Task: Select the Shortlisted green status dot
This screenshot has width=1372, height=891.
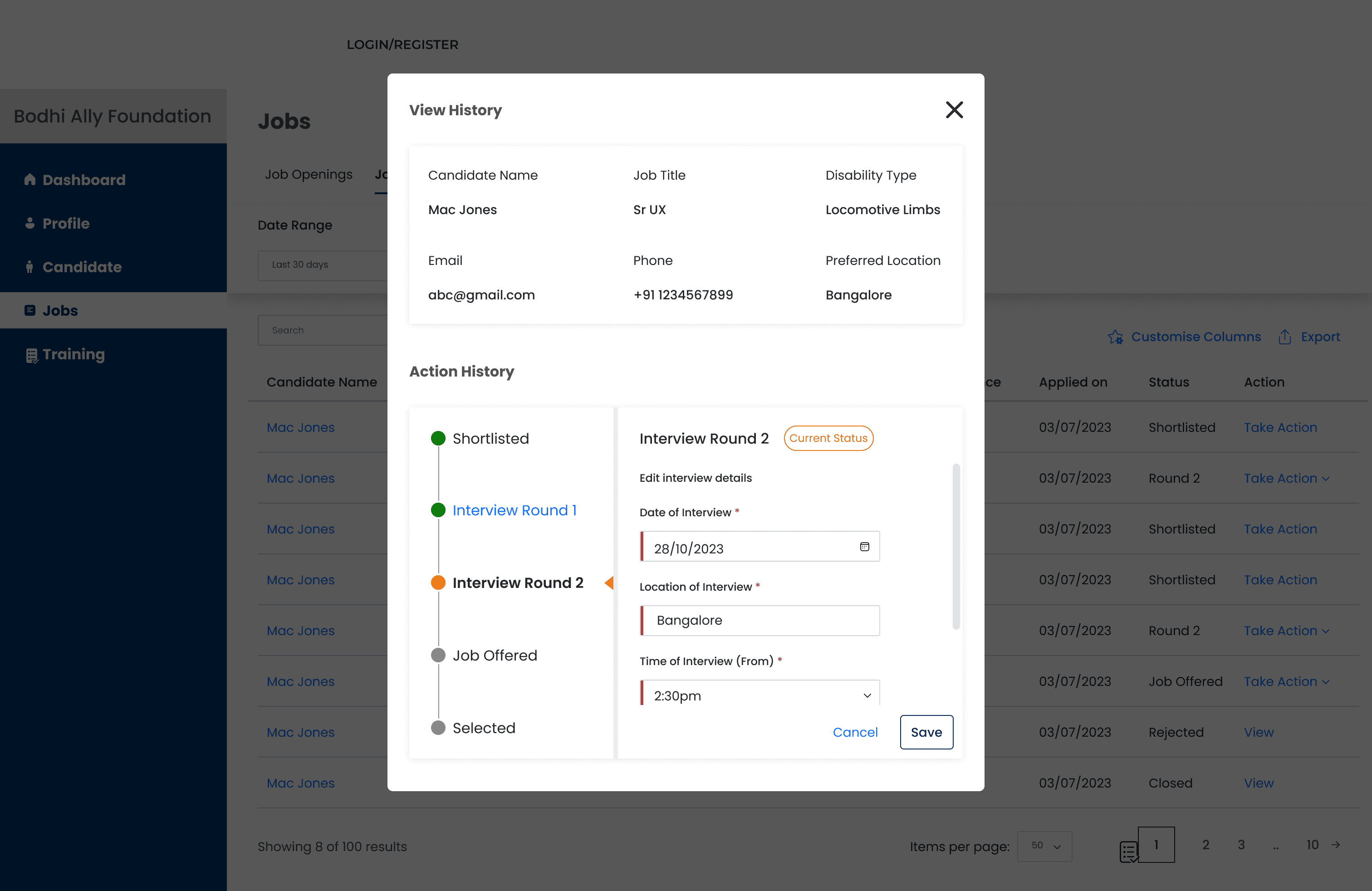Action: tap(438, 439)
